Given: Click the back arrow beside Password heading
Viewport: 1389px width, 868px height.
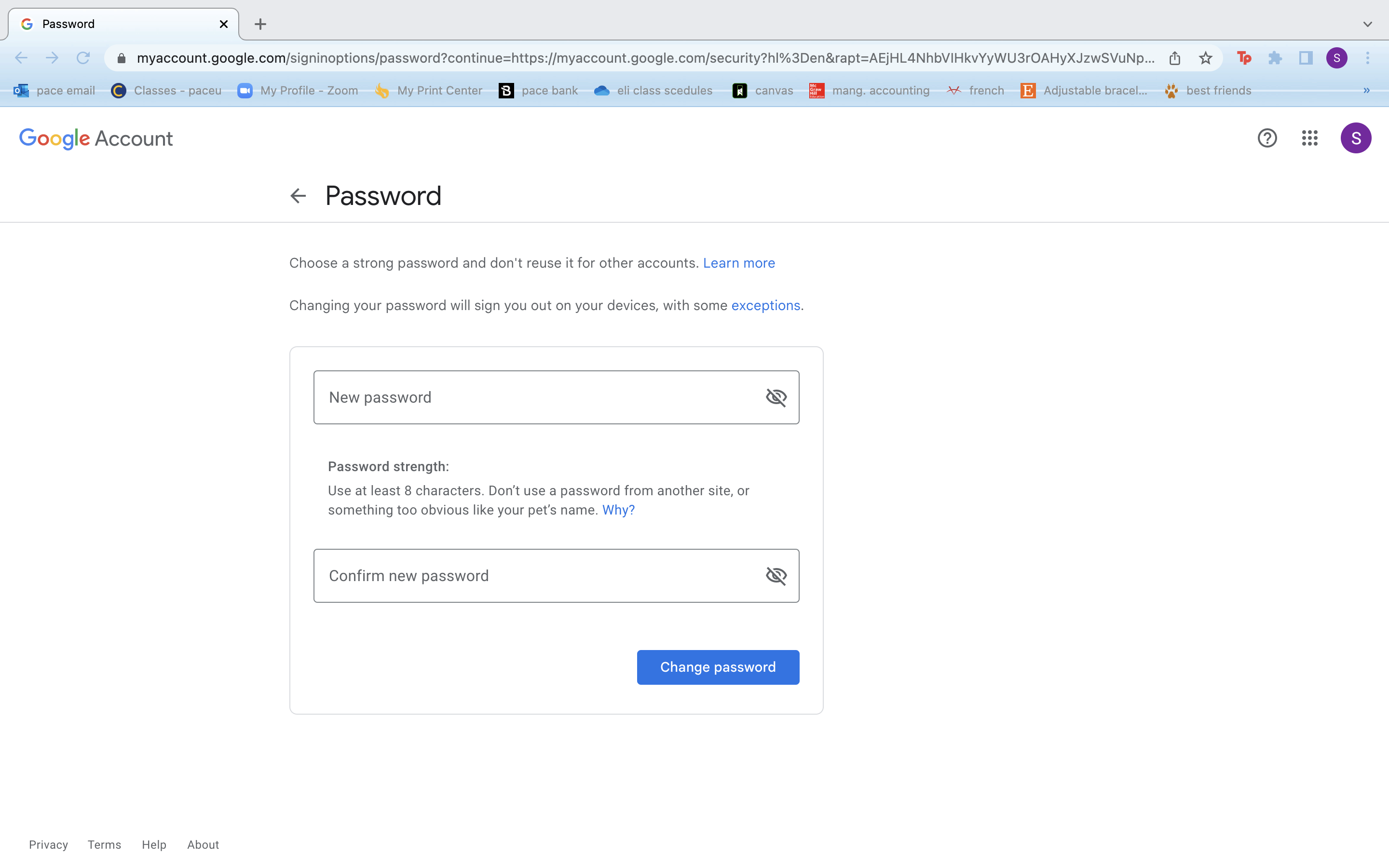Looking at the screenshot, I should point(298,196).
